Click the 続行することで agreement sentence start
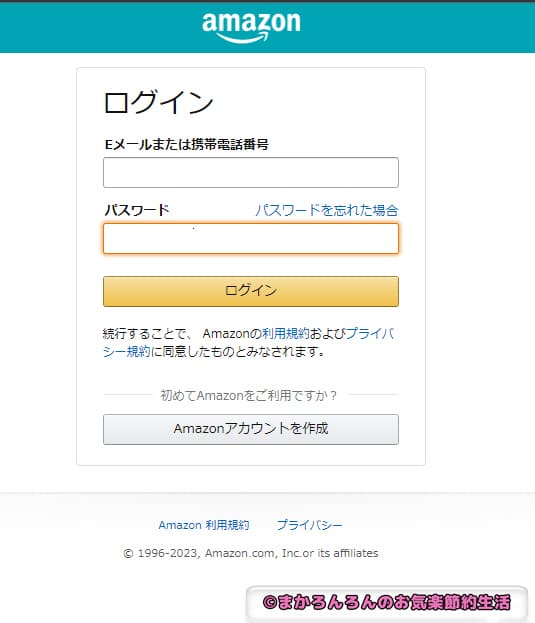Image resolution: width=535 pixels, height=623 pixels. pos(143,333)
